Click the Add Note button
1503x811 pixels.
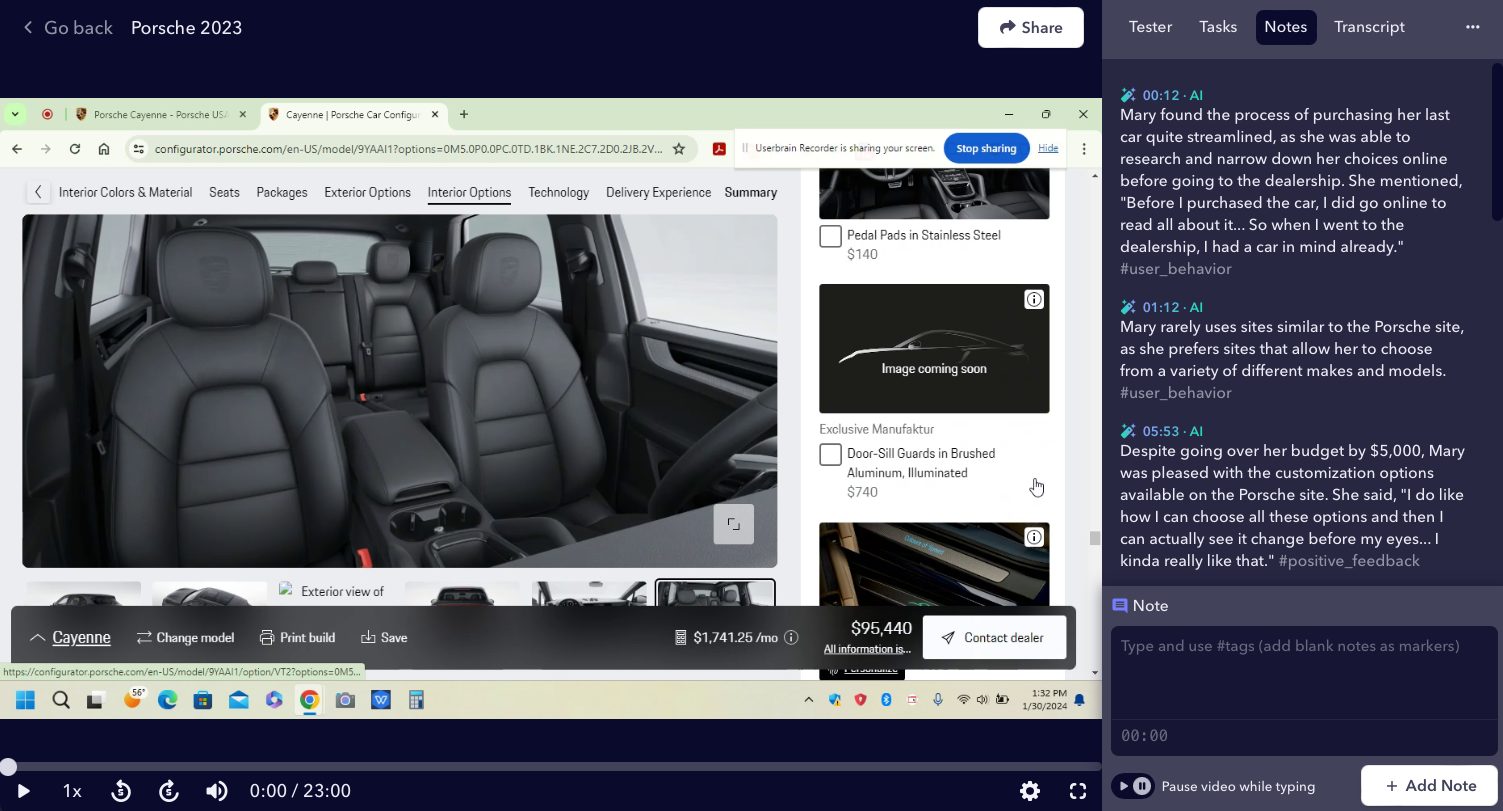tap(1429, 786)
